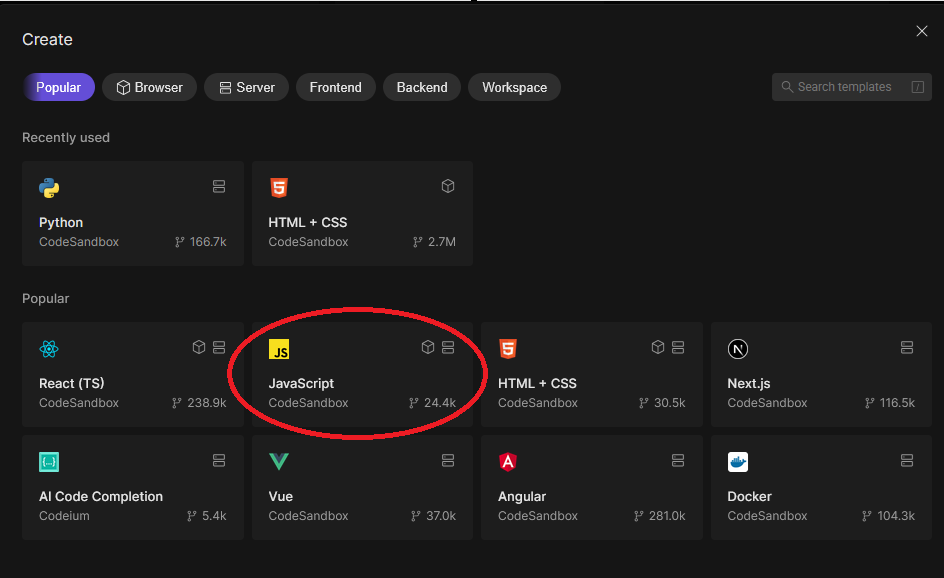Viewport: 944px width, 578px height.
Task: Click the Docker whale logo icon
Action: [738, 462]
